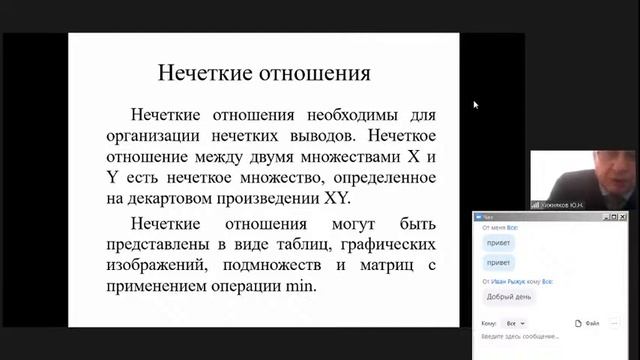Minimize the chat window

(606, 217)
